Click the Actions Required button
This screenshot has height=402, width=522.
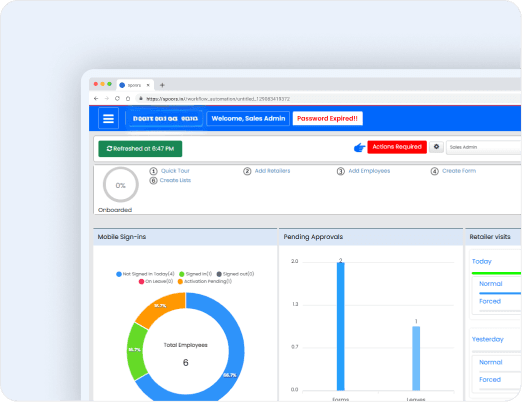pyautogui.click(x=397, y=147)
